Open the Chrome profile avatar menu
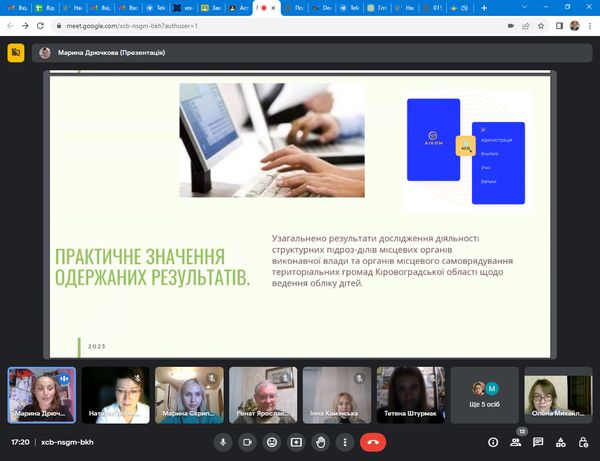 574,25
